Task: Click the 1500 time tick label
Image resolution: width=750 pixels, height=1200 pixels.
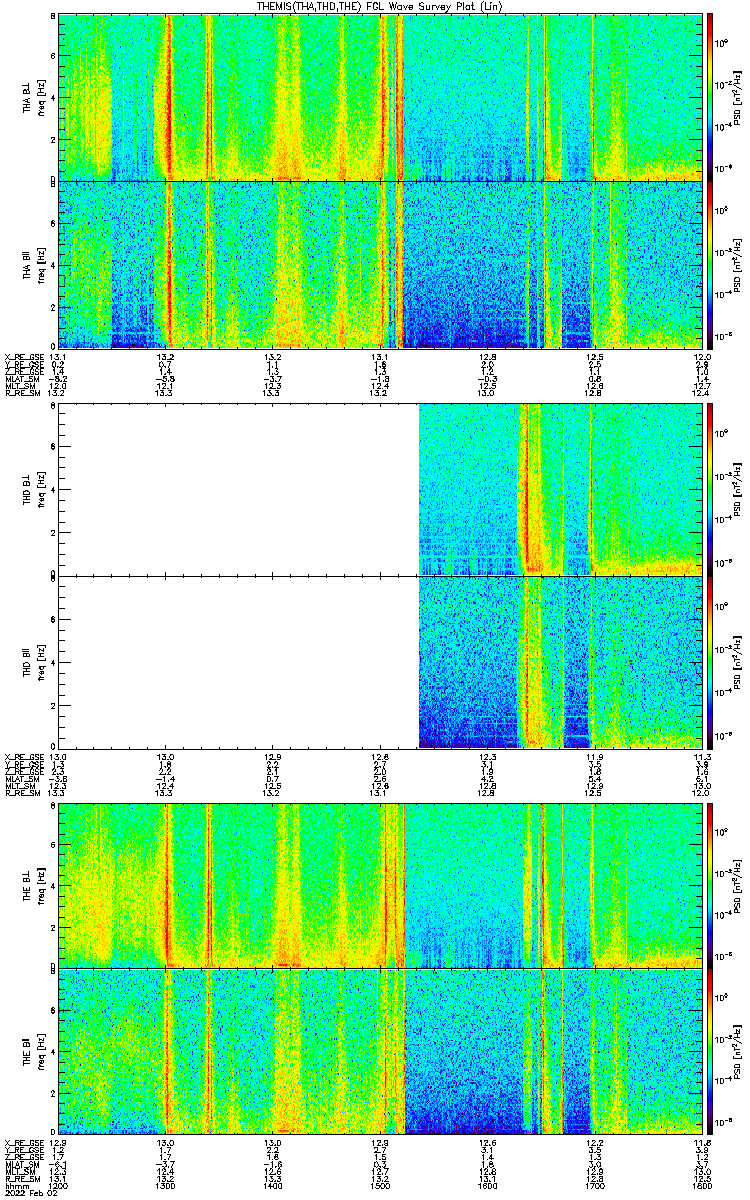Action: 380,1184
